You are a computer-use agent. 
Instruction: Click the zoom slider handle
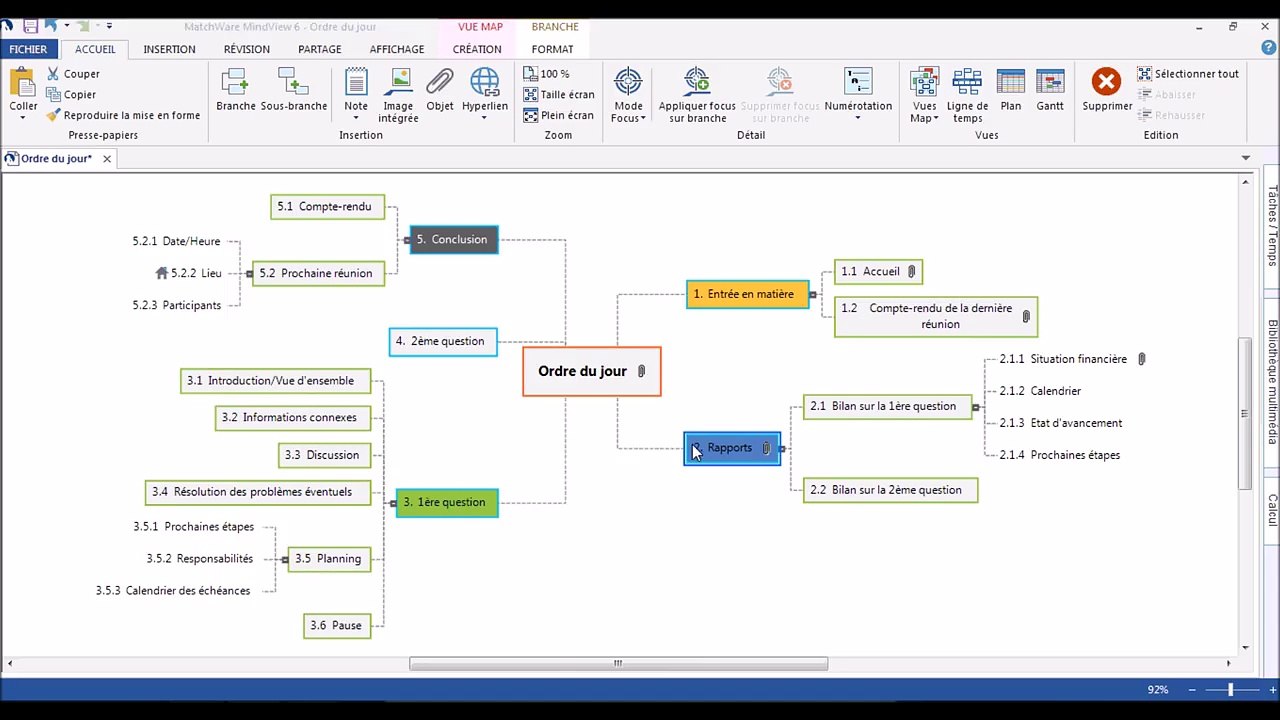coord(1230,690)
